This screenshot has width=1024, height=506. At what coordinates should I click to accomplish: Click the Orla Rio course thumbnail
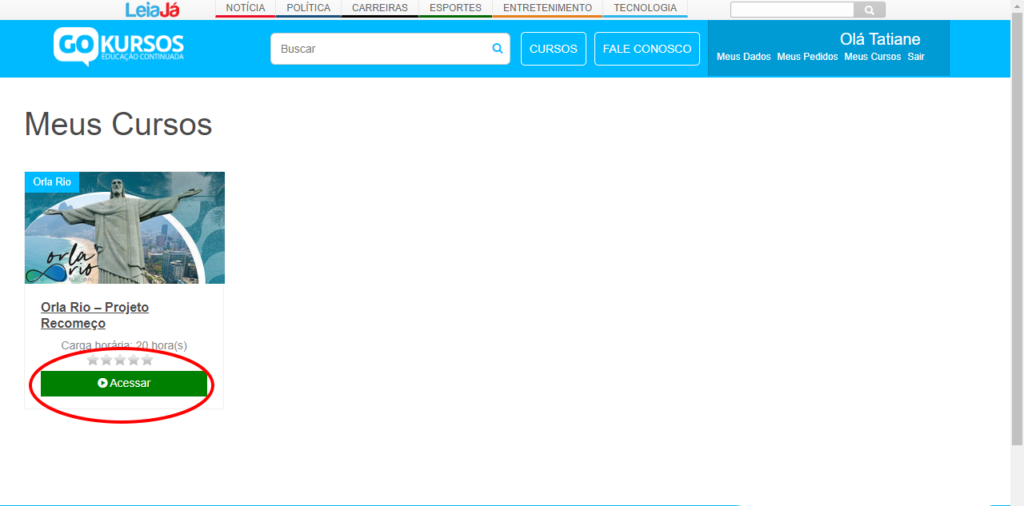pyautogui.click(x=125, y=228)
